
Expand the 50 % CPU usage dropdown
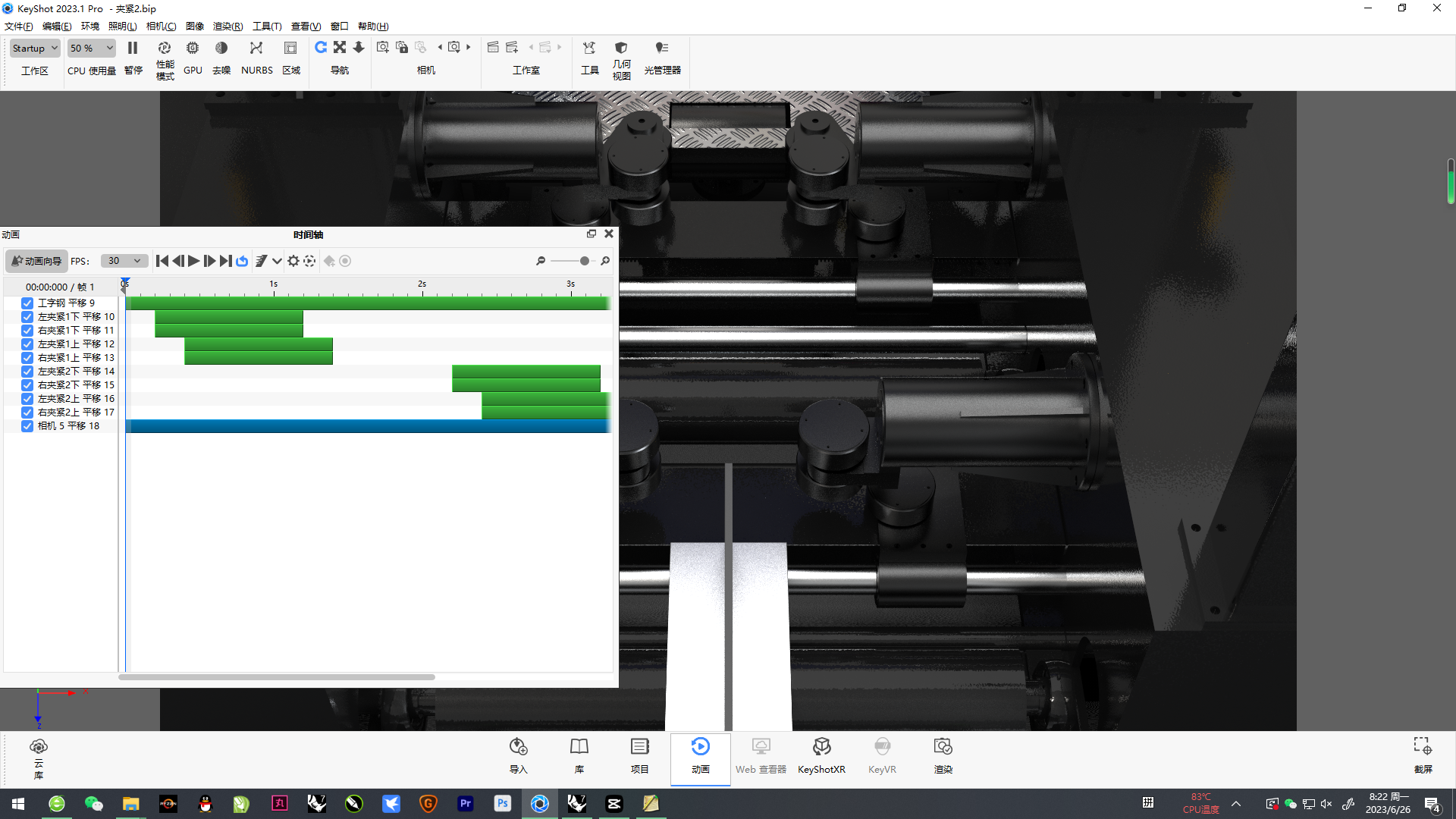pos(91,49)
